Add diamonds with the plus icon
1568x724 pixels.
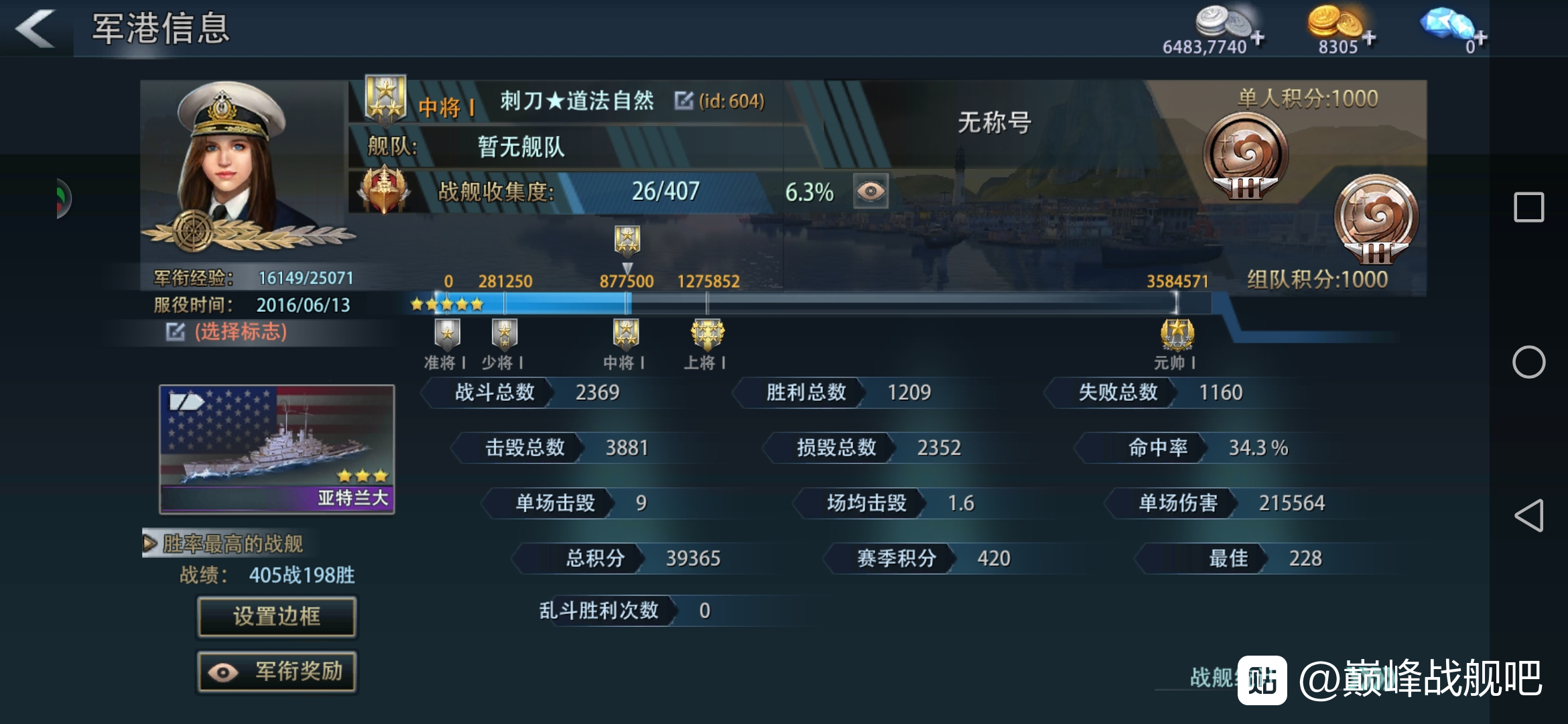tap(1480, 38)
